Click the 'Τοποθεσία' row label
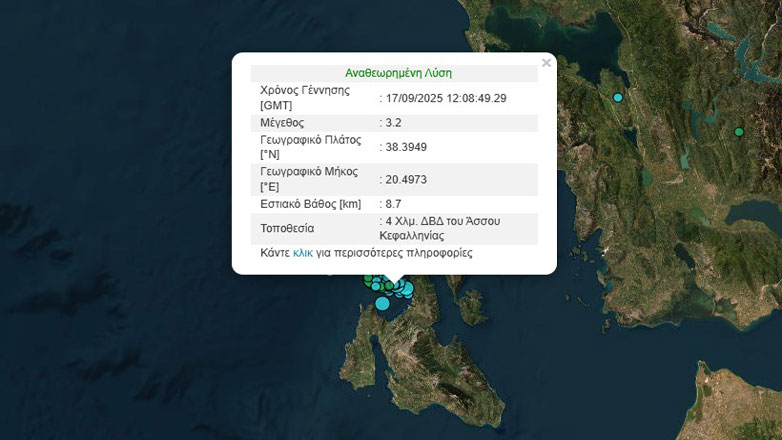The image size is (782, 440). click(287, 228)
